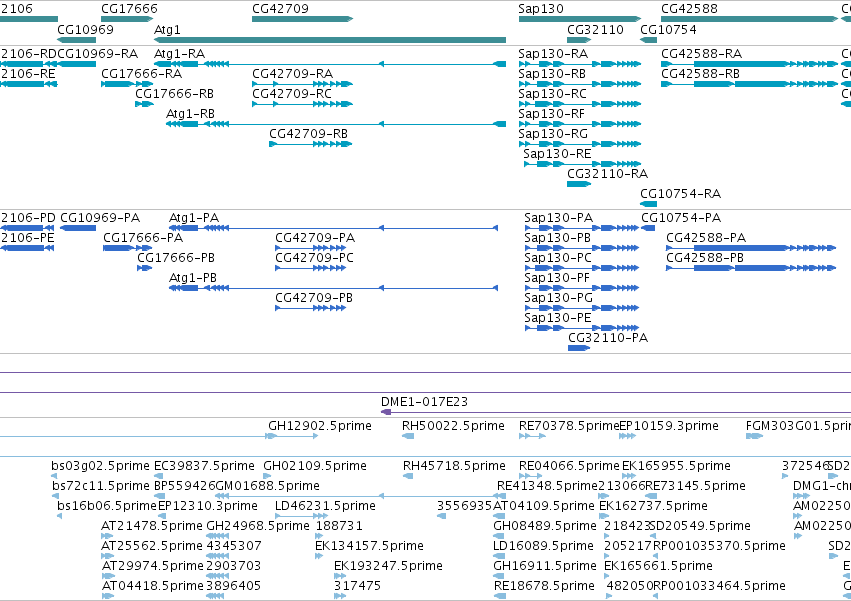Image resolution: width=851 pixels, height=601 pixels.
Task: Click protein Sap130-PF
Action: click(582, 288)
